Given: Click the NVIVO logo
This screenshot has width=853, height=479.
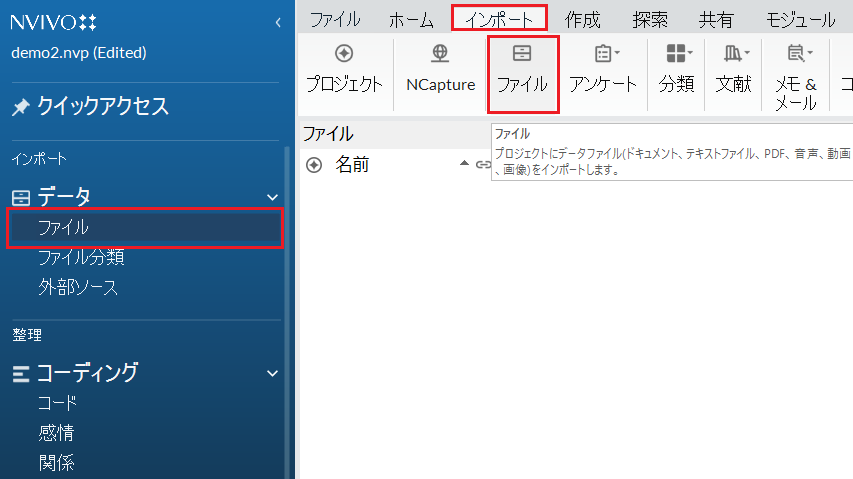Looking at the screenshot, I should click(53, 22).
